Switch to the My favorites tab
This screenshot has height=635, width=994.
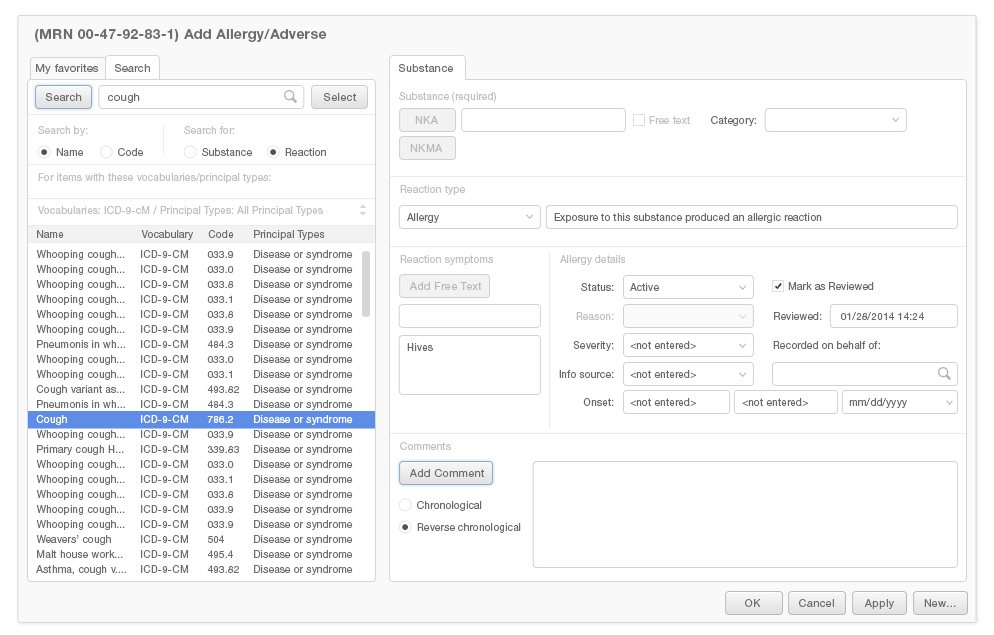pos(67,68)
